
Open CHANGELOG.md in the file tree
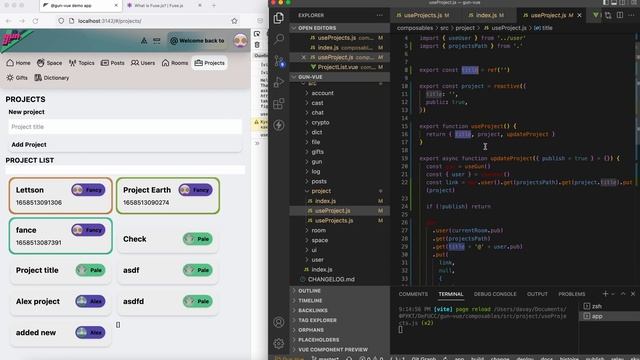pos(340,279)
